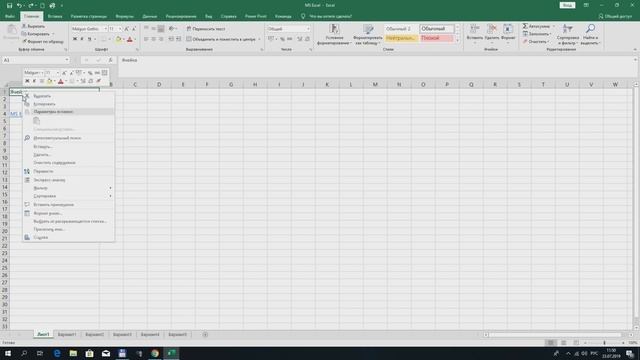The height and width of the screenshot is (360, 640).
Task: Toggle italic in the floating mini toolbar
Action: point(34,81)
